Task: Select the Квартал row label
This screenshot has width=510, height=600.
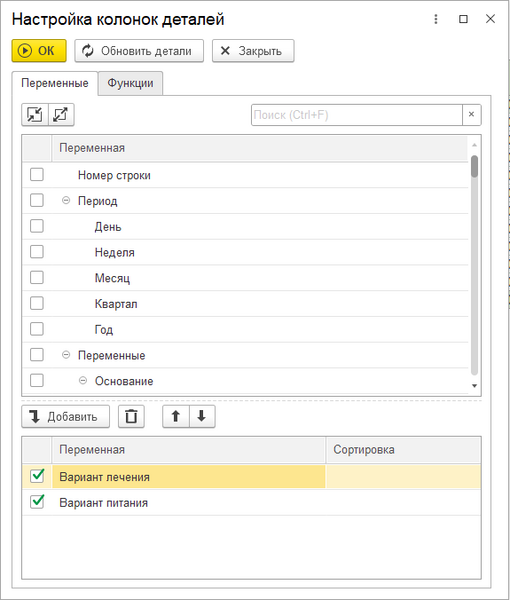Action: [116, 304]
